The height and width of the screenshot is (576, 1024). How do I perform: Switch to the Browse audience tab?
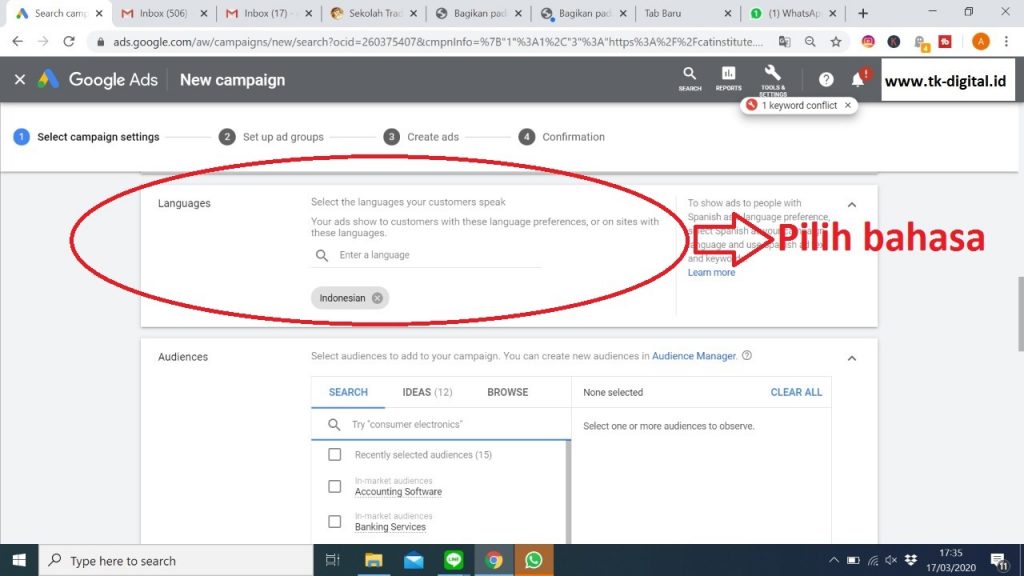coord(507,392)
